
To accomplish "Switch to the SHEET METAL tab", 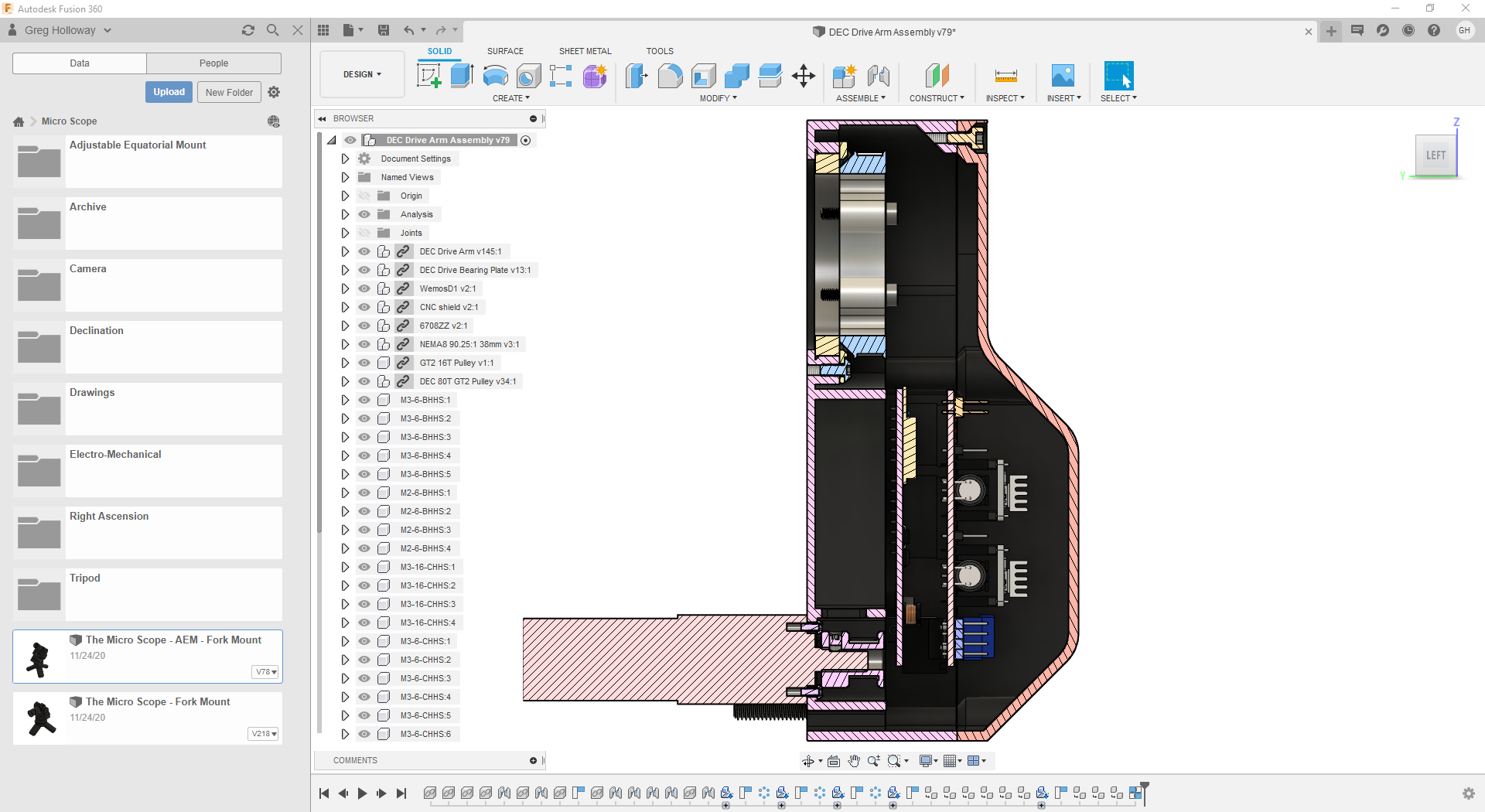I will click(585, 51).
